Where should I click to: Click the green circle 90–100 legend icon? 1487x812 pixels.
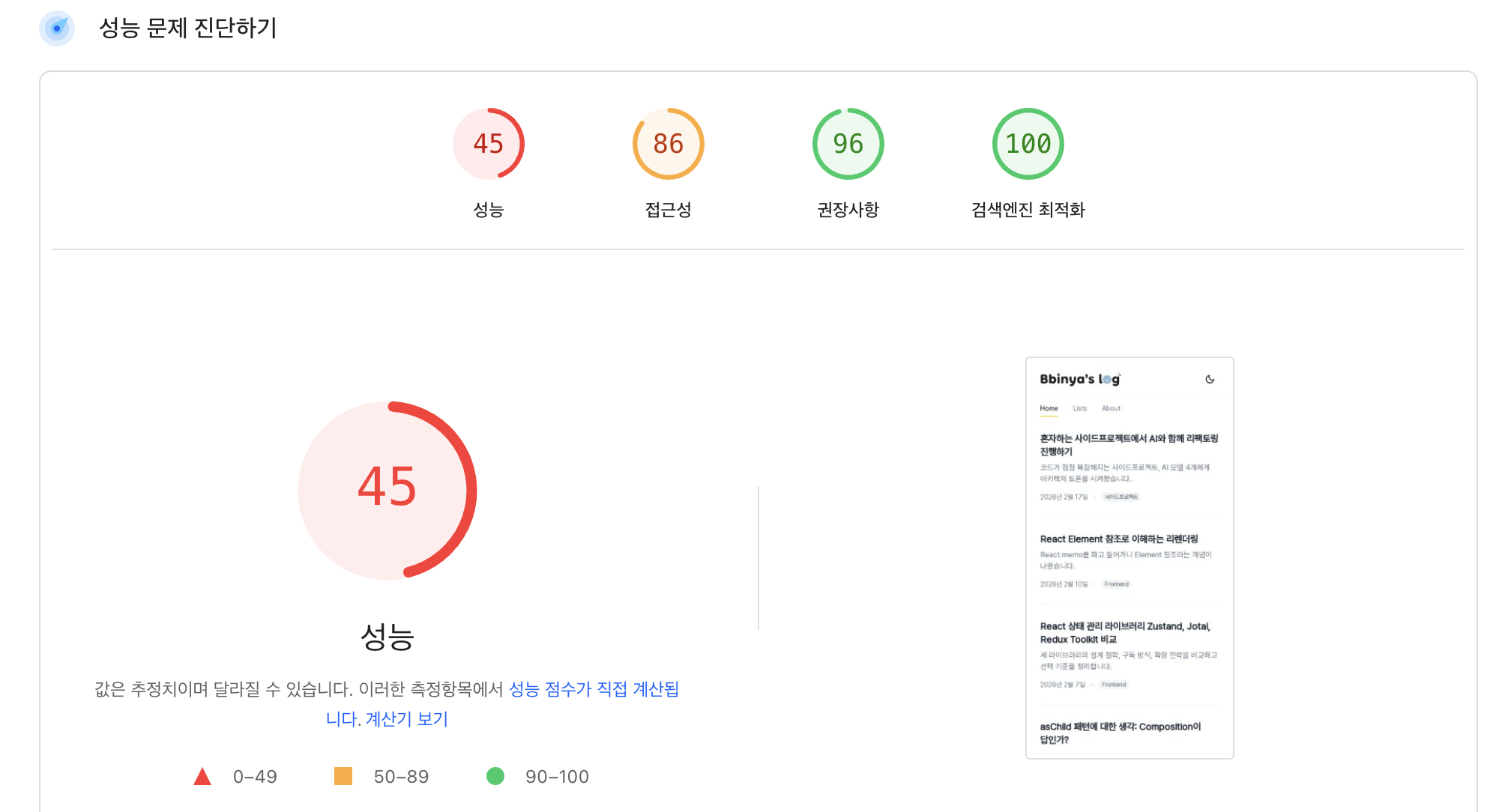(496, 776)
